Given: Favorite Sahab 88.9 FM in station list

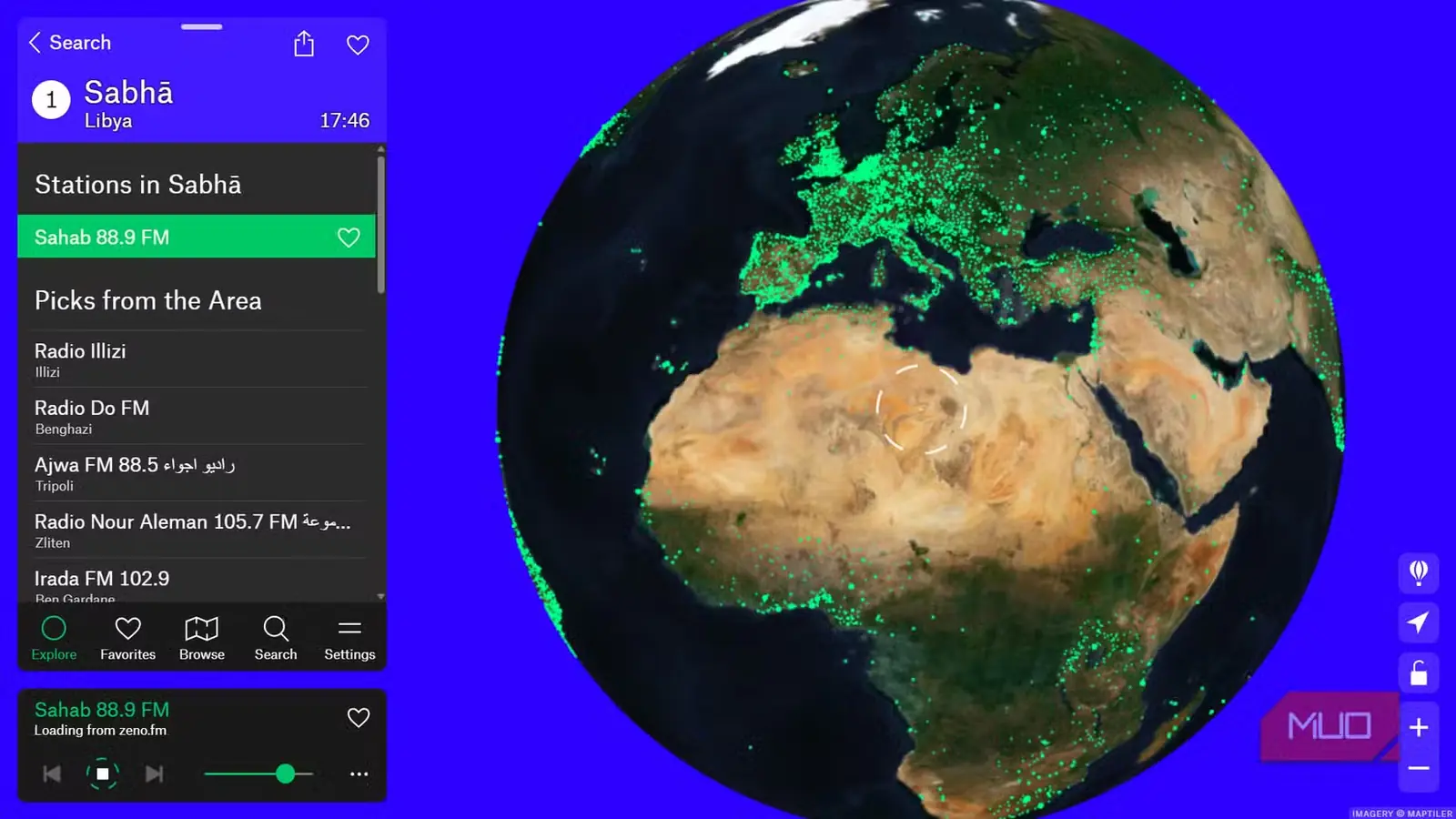Looking at the screenshot, I should coord(349,238).
